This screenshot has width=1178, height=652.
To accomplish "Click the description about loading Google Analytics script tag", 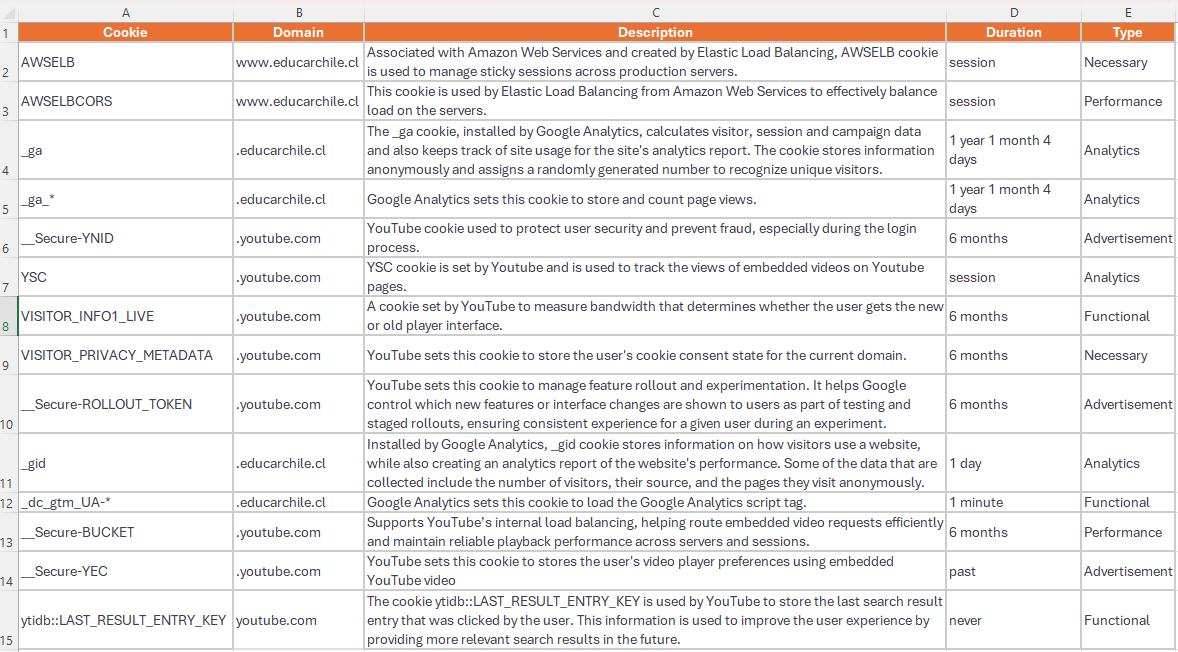I will [x=655, y=503].
